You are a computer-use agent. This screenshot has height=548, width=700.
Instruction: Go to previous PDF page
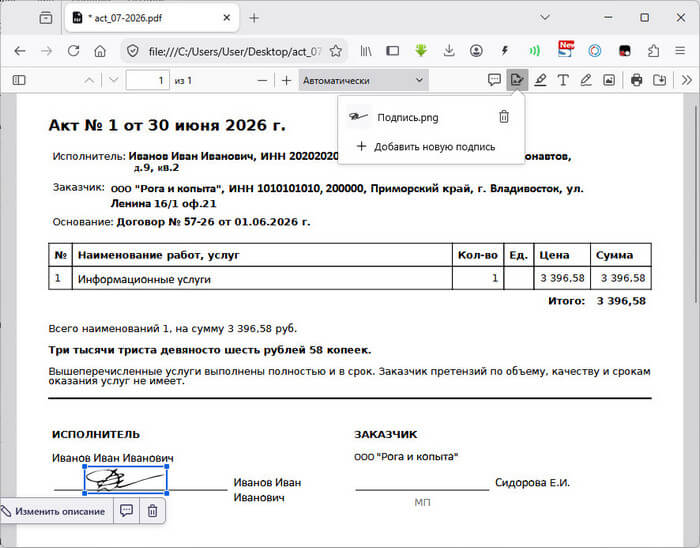[89, 80]
